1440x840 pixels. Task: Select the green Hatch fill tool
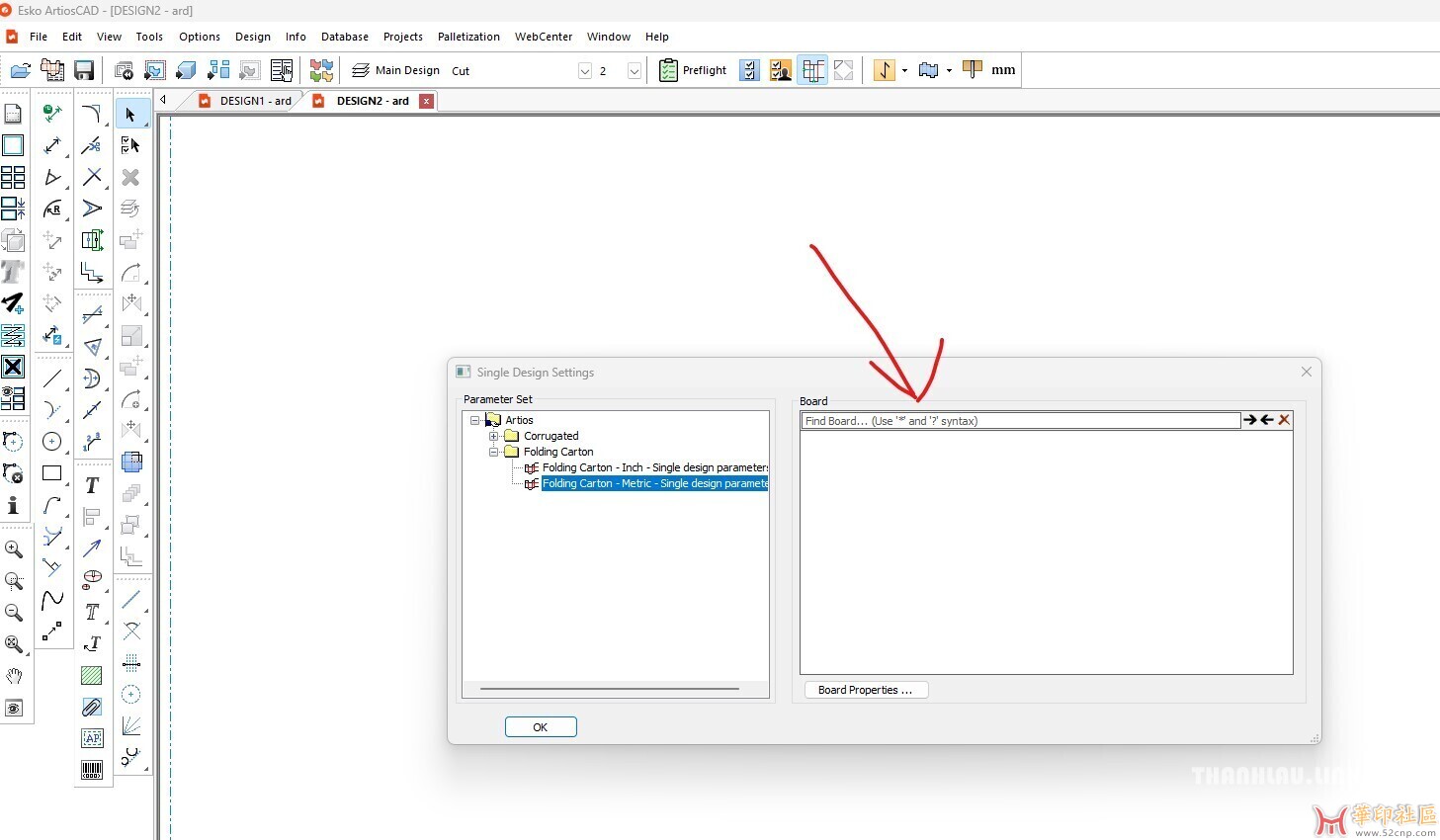[92, 676]
